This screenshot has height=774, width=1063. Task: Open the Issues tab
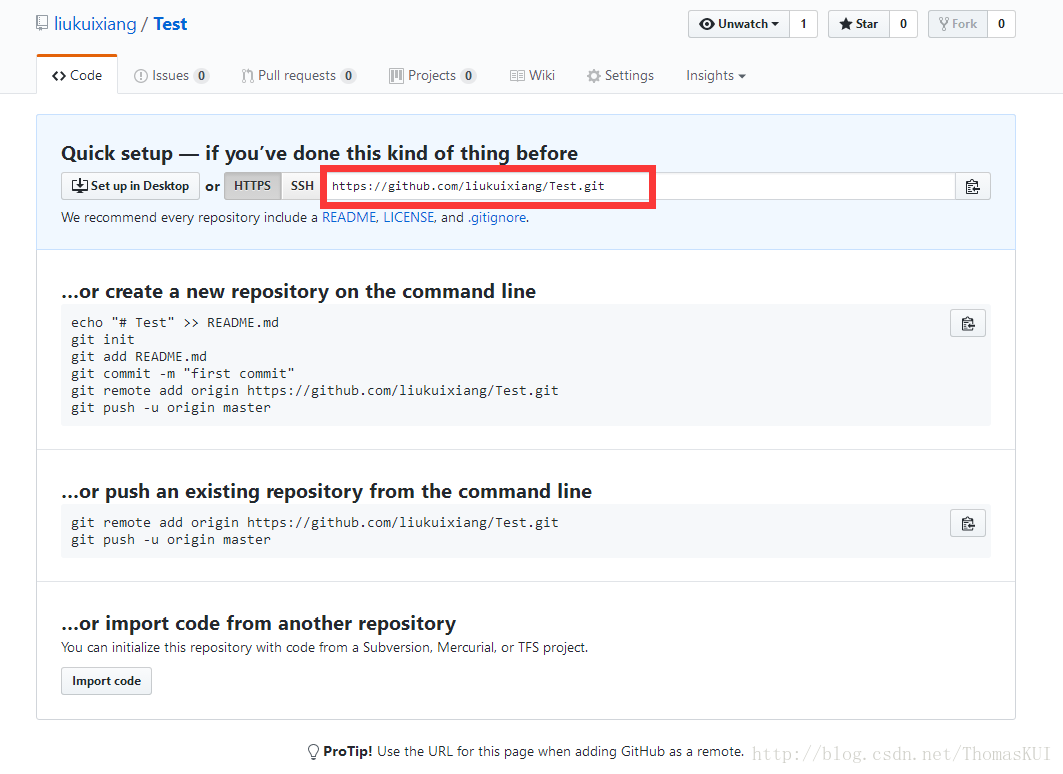tap(171, 75)
